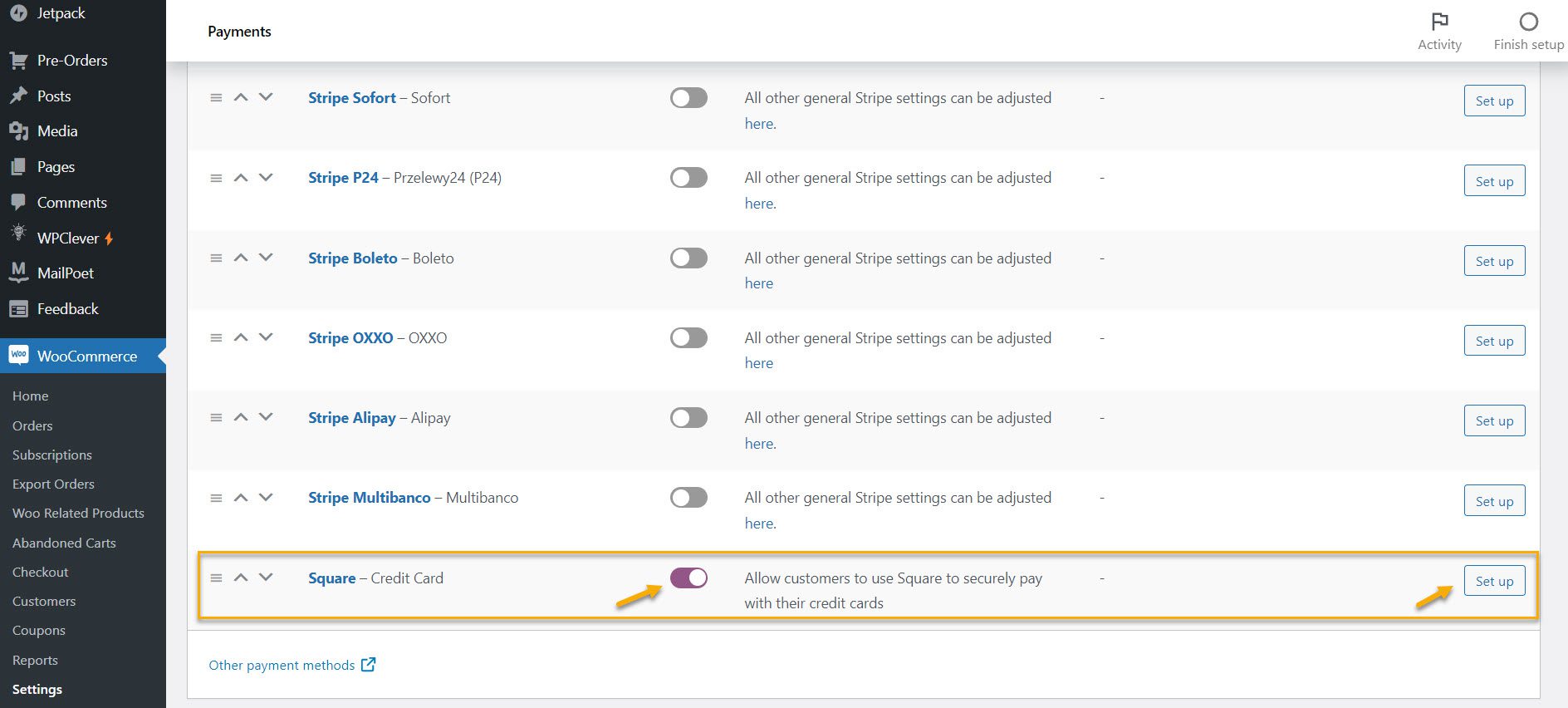The width and height of the screenshot is (1568, 708).
Task: Open the Stripe Alipay link
Action: [x=352, y=418]
